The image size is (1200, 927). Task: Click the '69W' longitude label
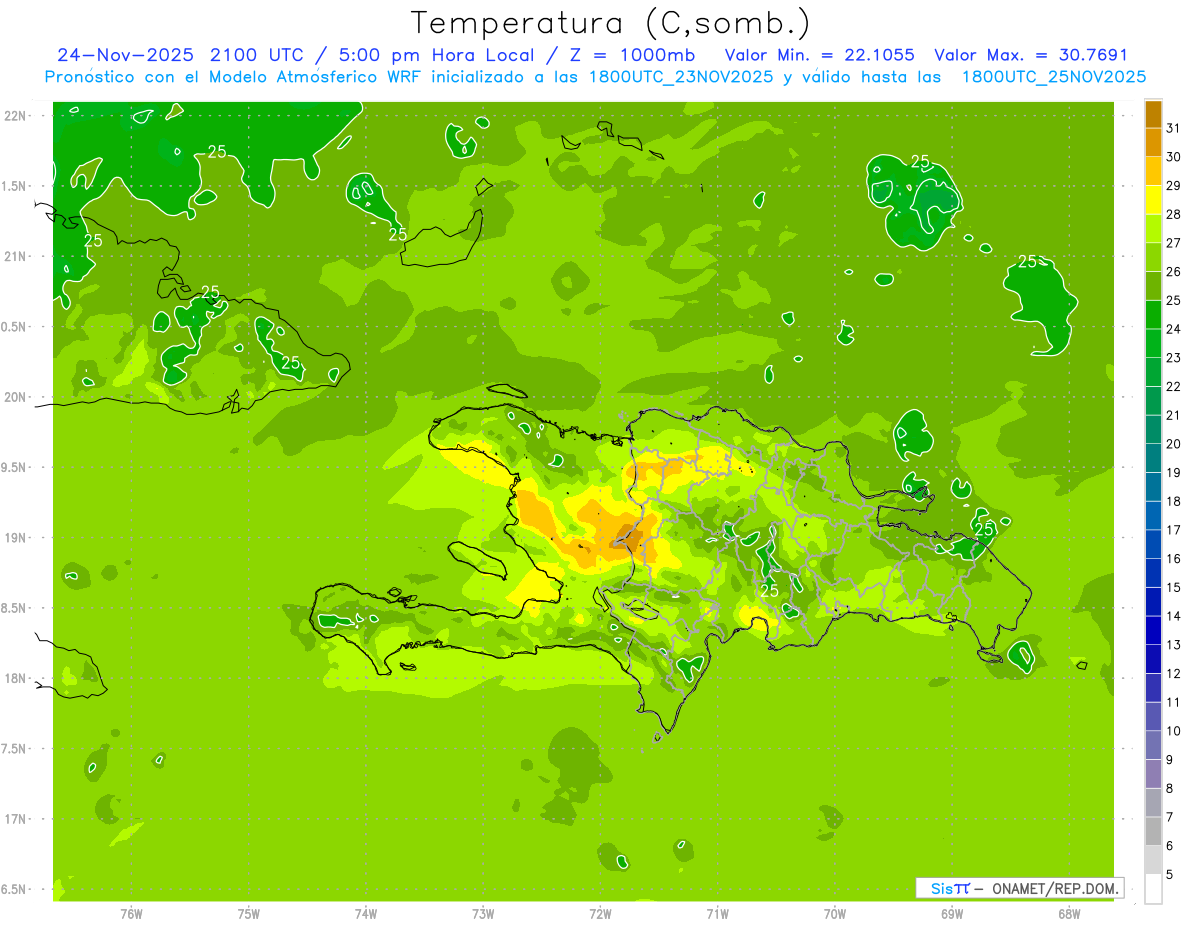952,914
